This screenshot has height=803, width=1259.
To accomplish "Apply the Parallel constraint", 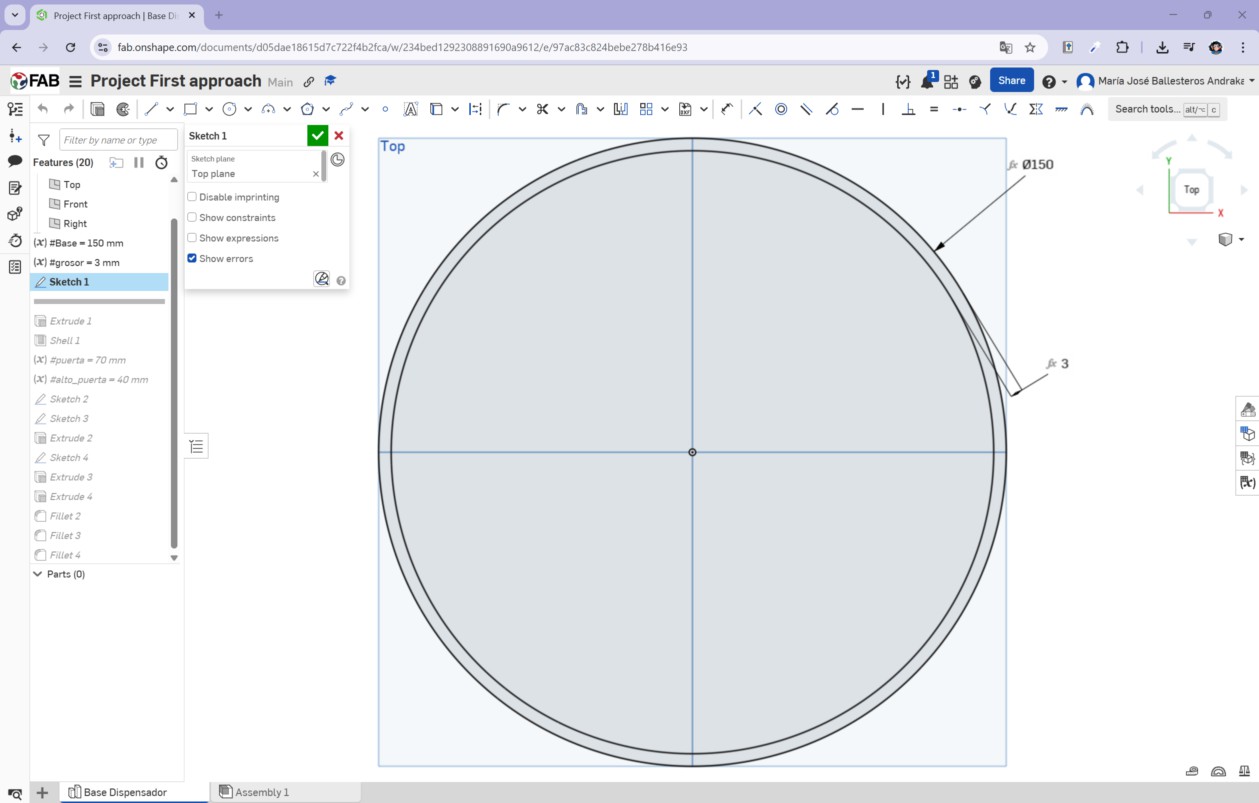I will coord(806,109).
